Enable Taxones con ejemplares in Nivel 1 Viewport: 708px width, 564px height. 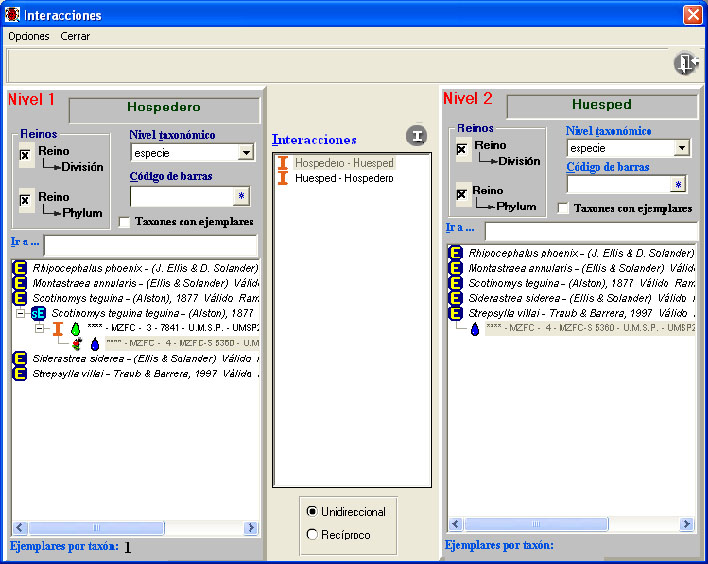(x=124, y=222)
